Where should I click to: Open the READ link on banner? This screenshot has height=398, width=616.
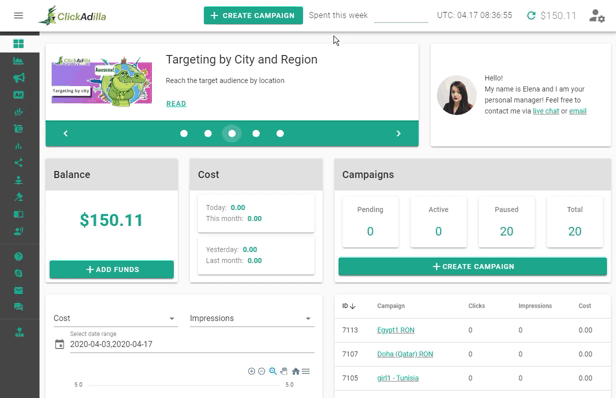(176, 104)
